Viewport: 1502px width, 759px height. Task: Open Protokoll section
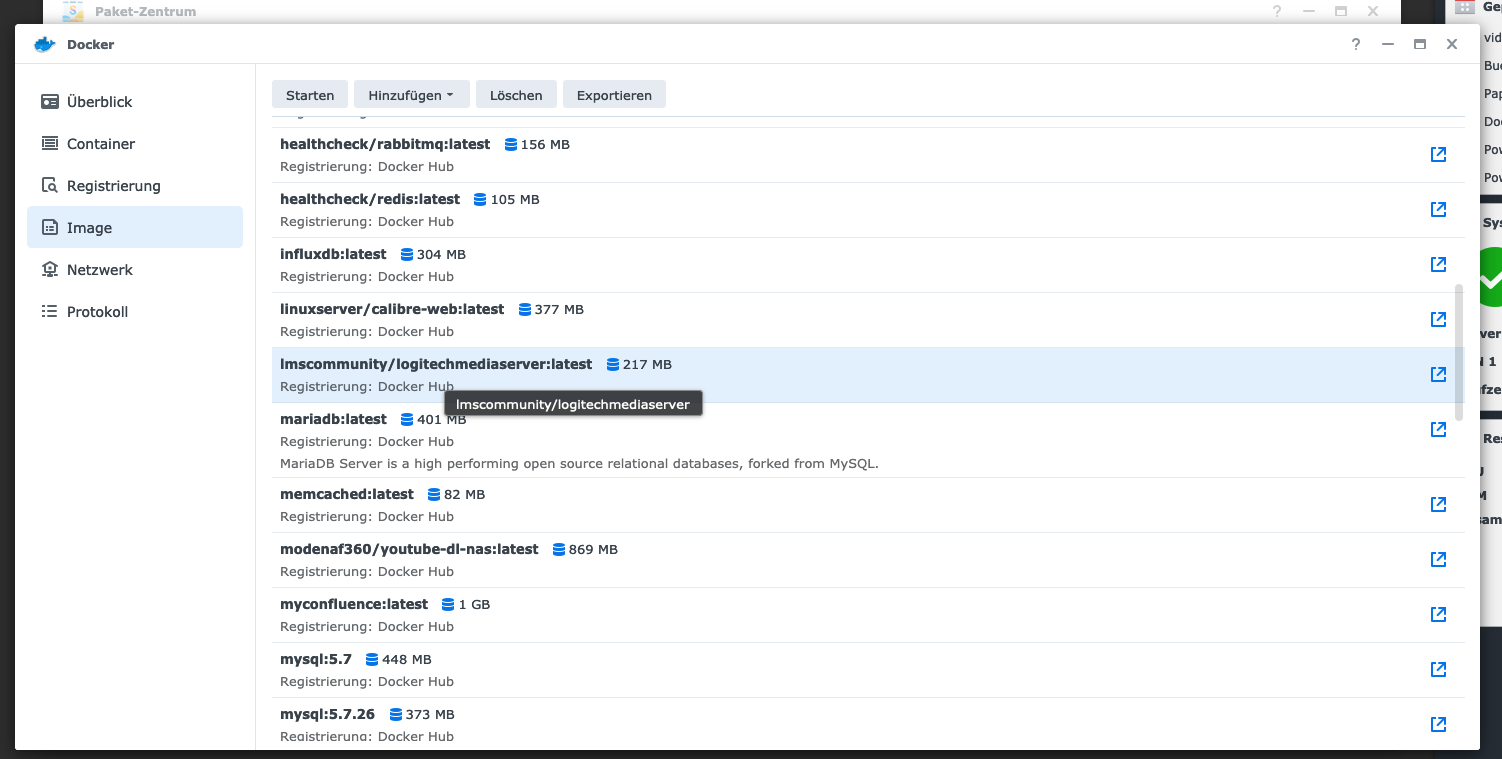135,312
